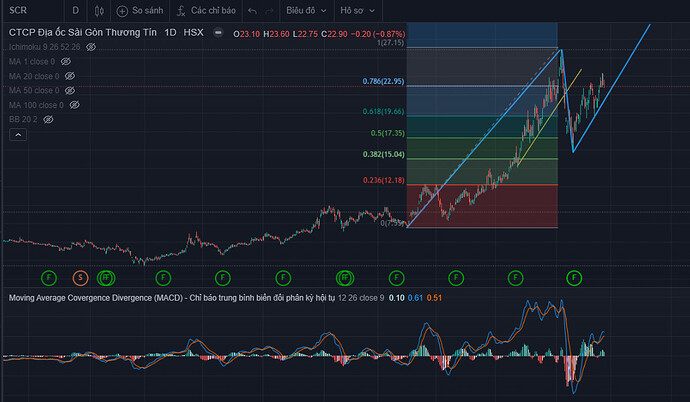Click the fx indicators icon
690x402 pixels.
pos(181,11)
